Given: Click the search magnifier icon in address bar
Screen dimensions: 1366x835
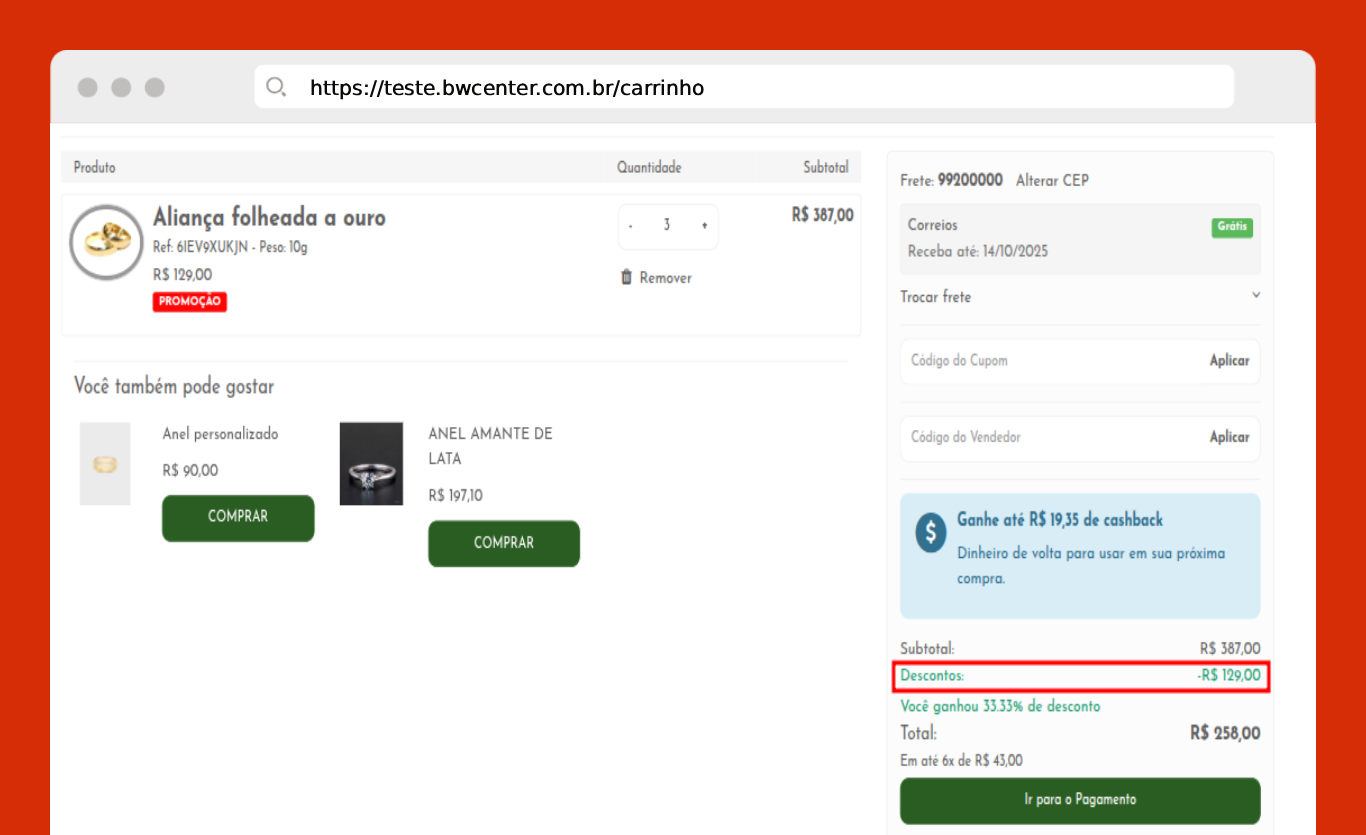Looking at the screenshot, I should [276, 88].
